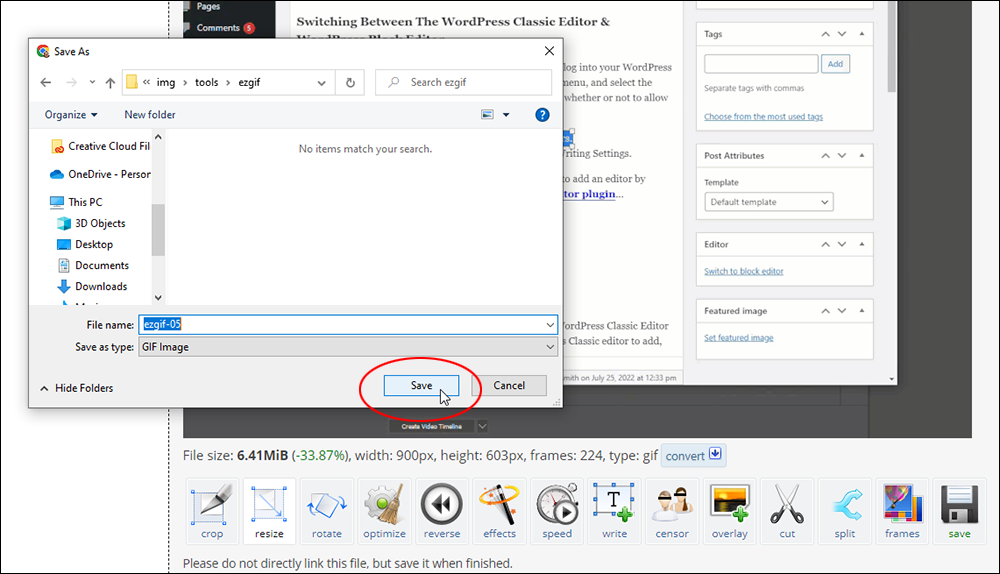1000x574 pixels.
Task: Close the Save As dialog
Action: [549, 51]
